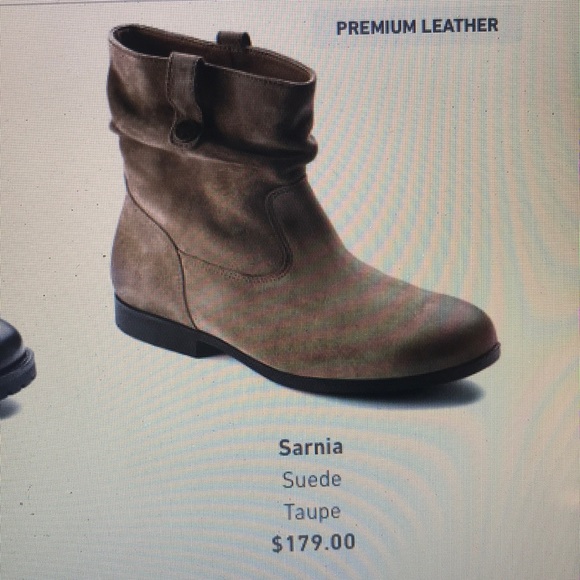Click the word LEATHER in the header

point(460,26)
